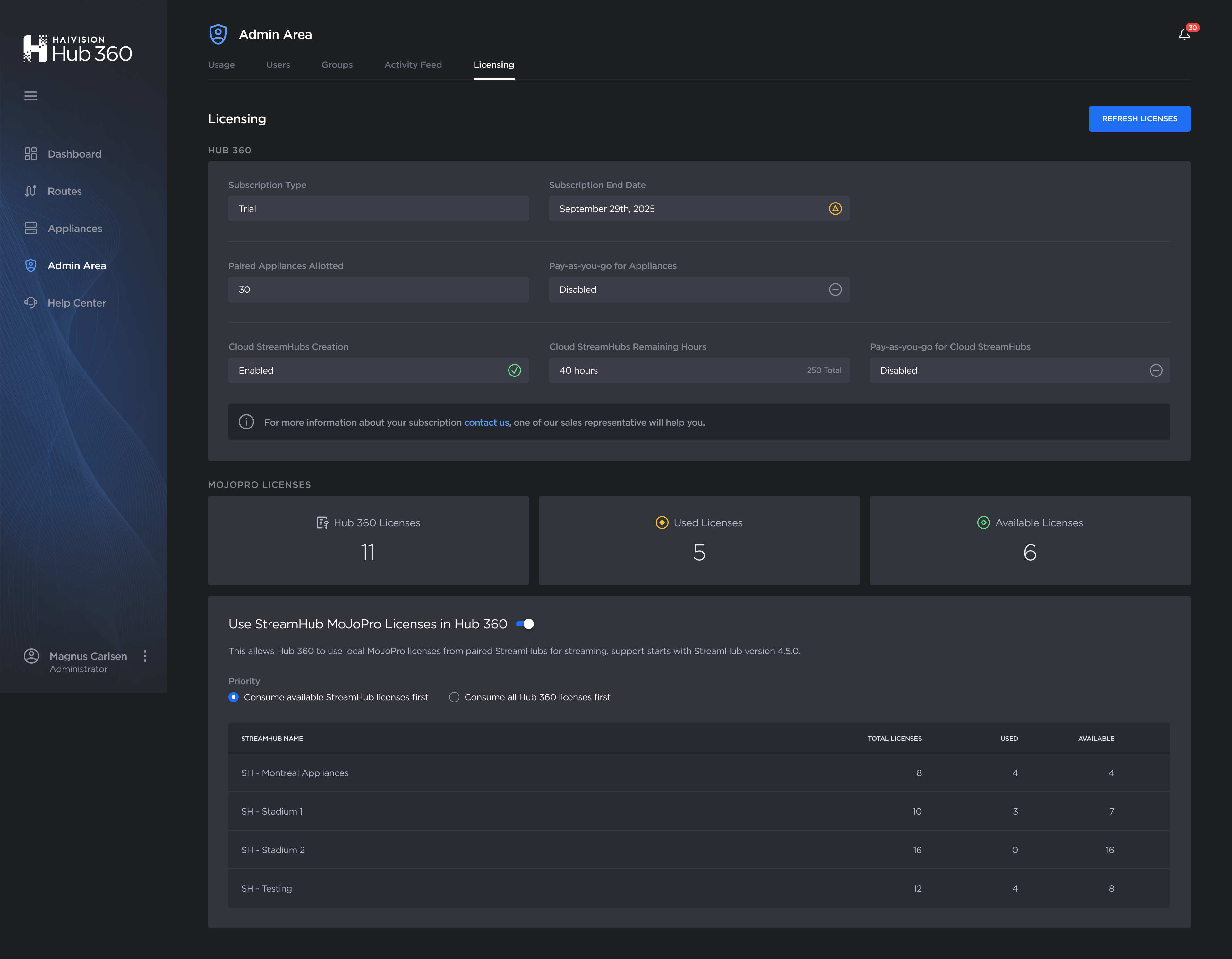Switch to the Usage tab
Viewport: 1232px width, 959px height.
[x=221, y=65]
